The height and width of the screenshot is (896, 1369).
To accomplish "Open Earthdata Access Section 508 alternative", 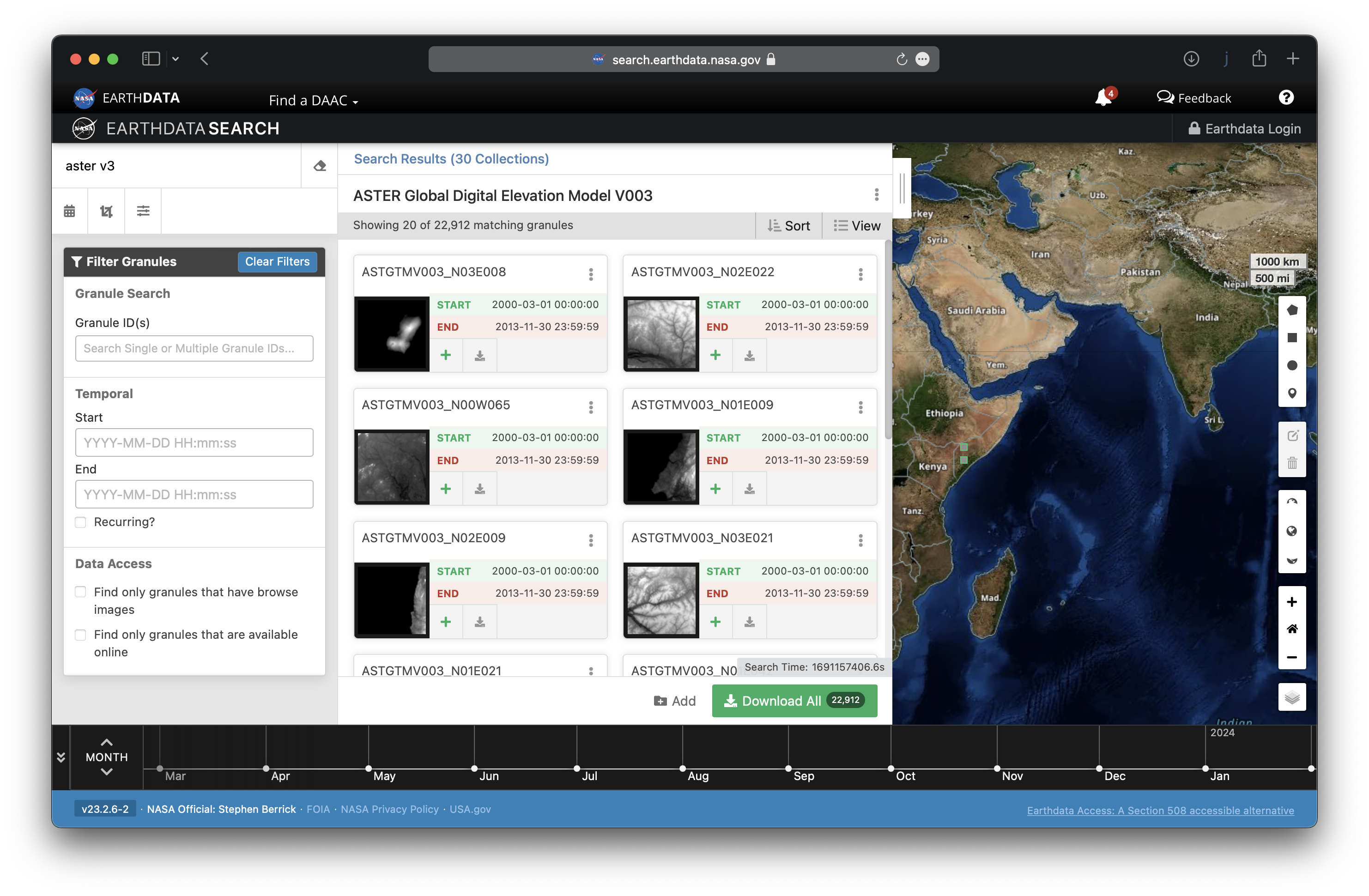I will click(1160, 810).
